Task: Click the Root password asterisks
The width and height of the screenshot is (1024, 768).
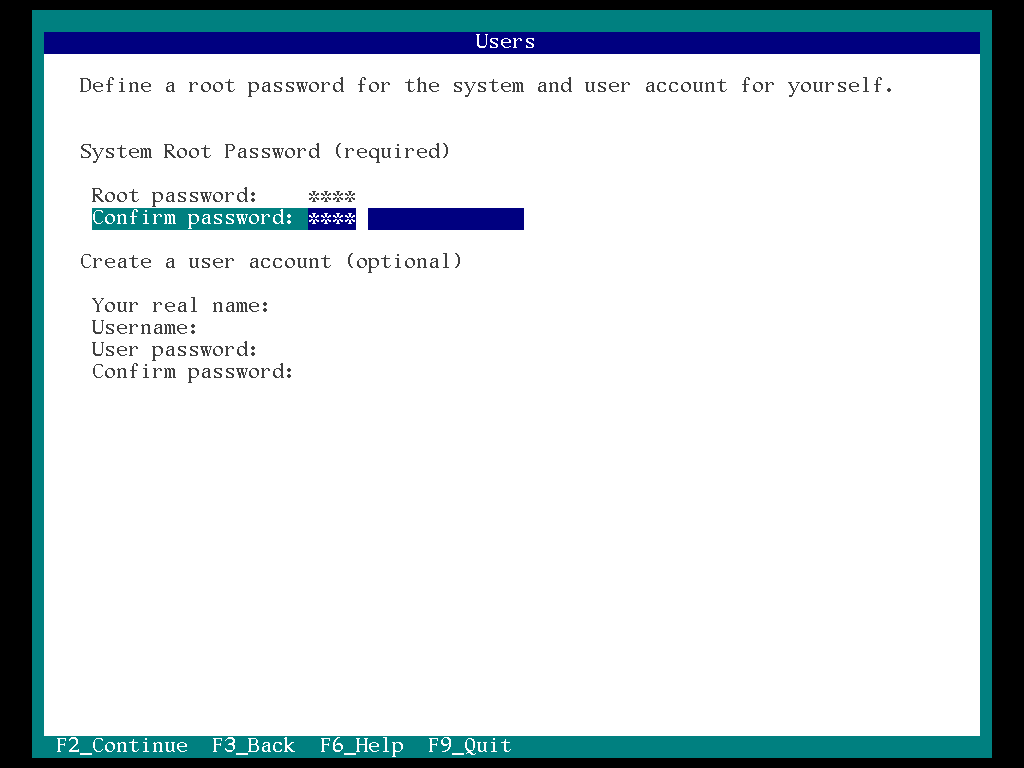Action: click(332, 197)
